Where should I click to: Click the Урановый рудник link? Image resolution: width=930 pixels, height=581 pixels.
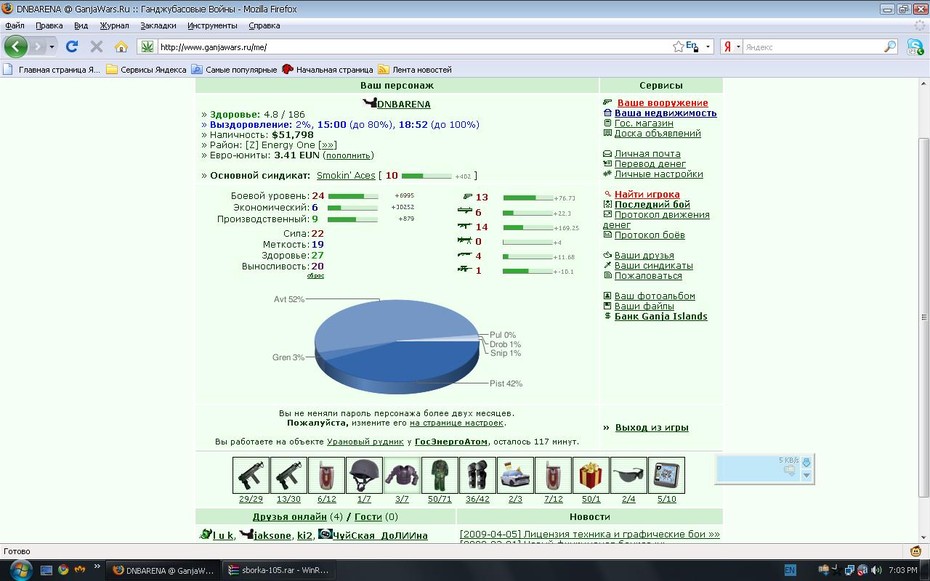point(365,442)
